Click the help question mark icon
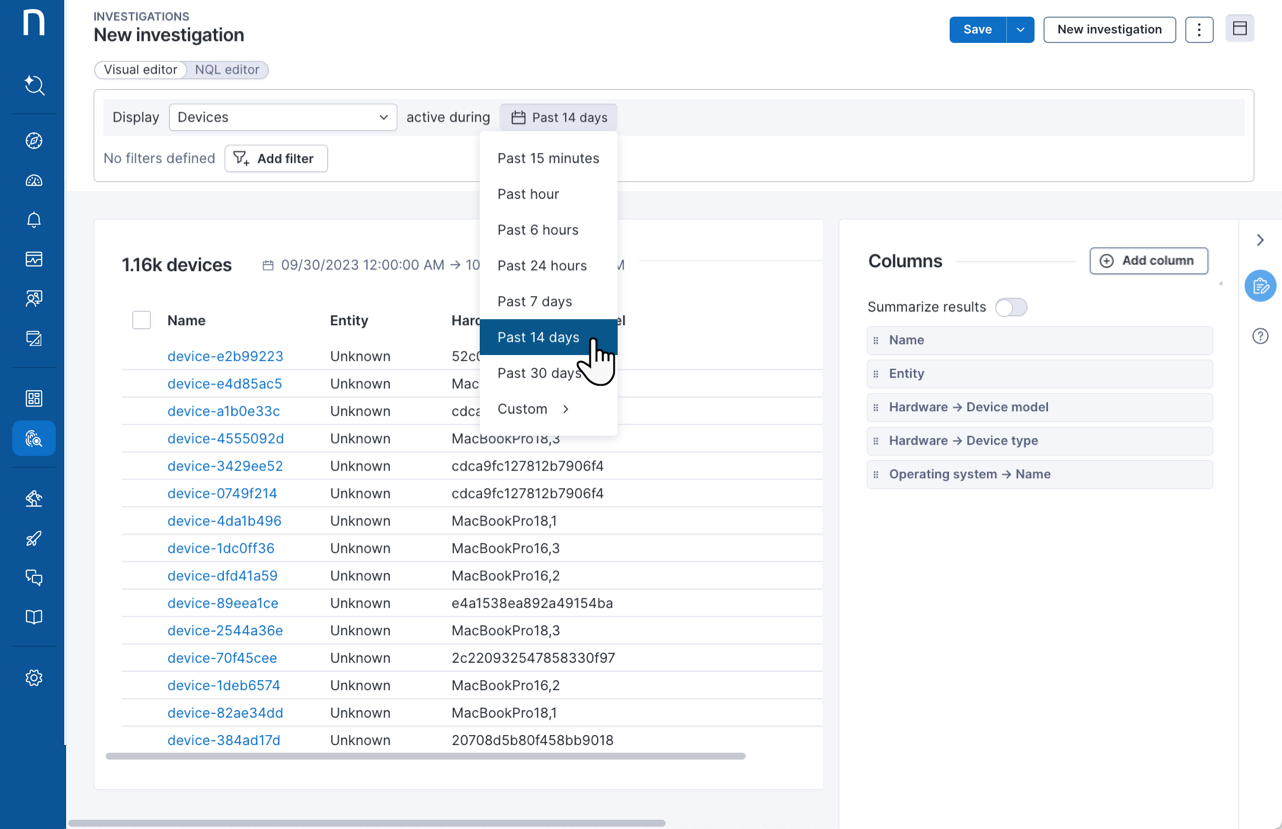 (x=1260, y=336)
